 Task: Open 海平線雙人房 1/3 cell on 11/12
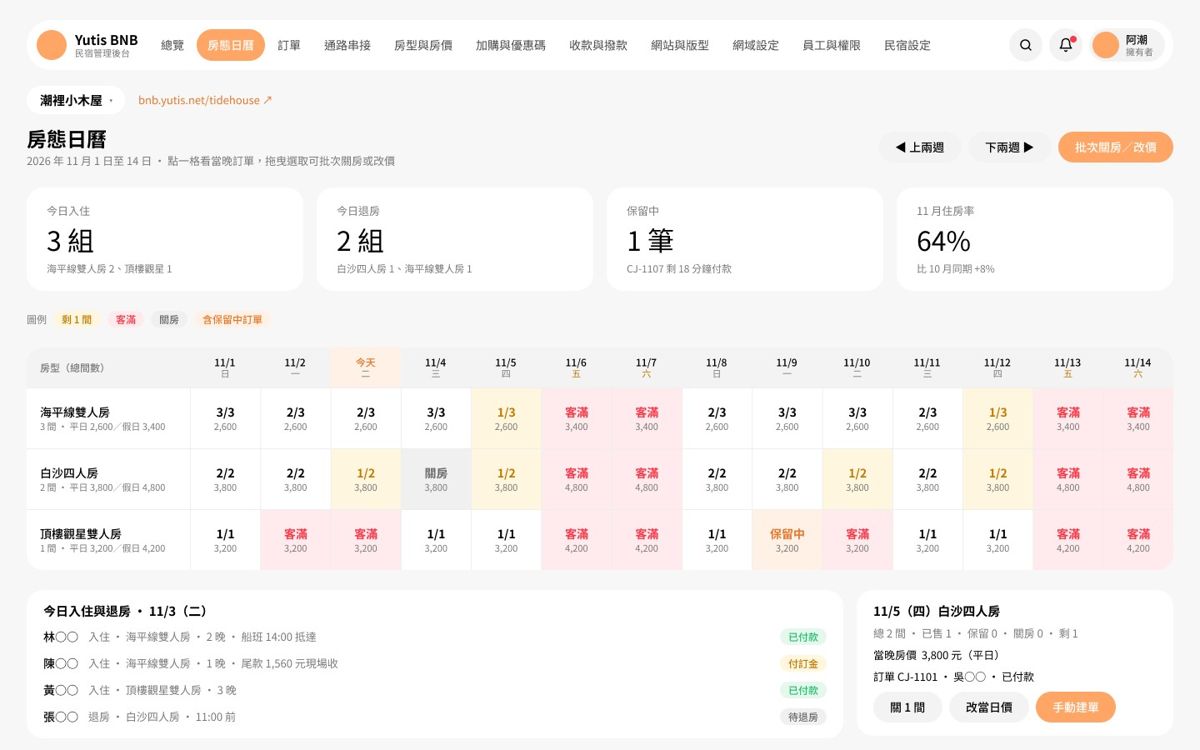click(x=998, y=419)
